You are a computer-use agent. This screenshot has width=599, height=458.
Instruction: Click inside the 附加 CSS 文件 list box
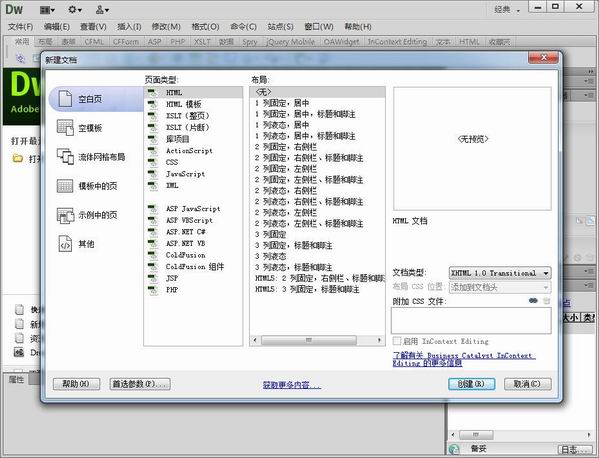tap(471, 320)
